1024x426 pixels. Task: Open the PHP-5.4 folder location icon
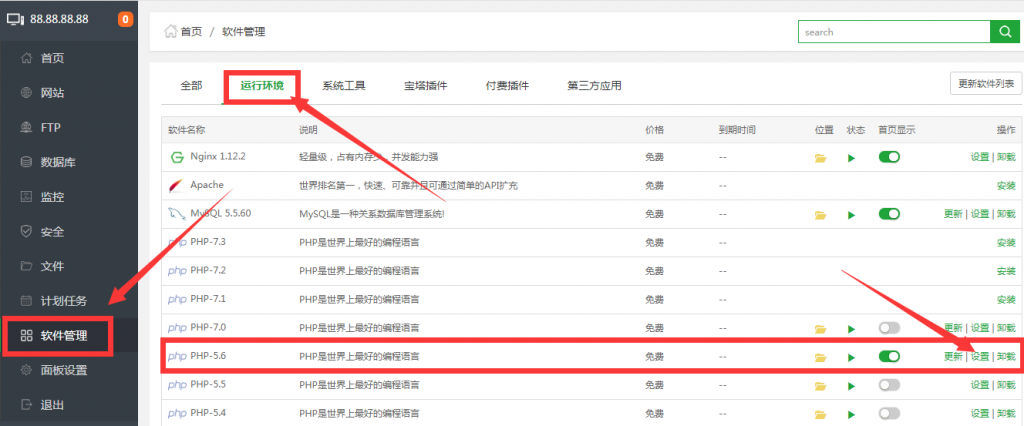(821, 414)
